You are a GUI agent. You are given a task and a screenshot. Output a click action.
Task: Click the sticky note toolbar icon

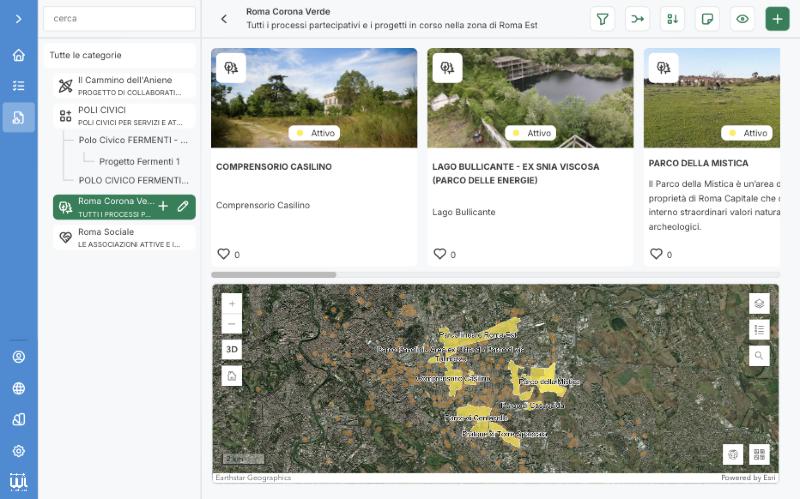(x=707, y=19)
